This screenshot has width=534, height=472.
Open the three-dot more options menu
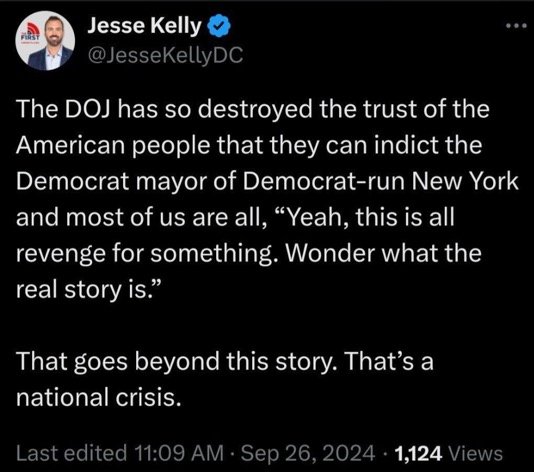[516, 26]
